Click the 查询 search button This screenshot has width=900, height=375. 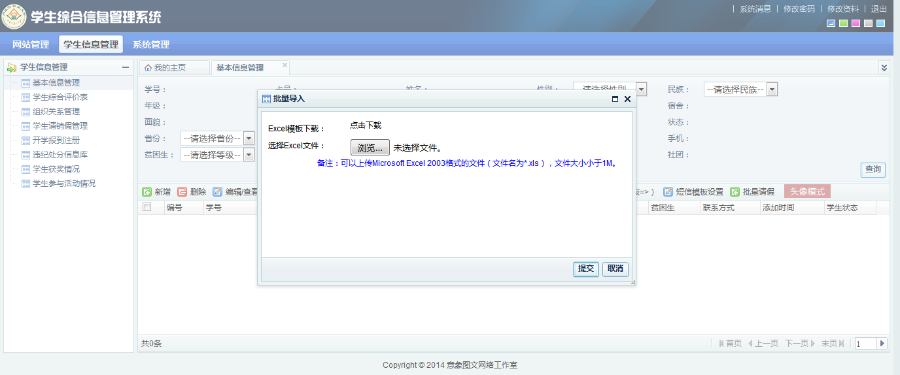coord(873,169)
